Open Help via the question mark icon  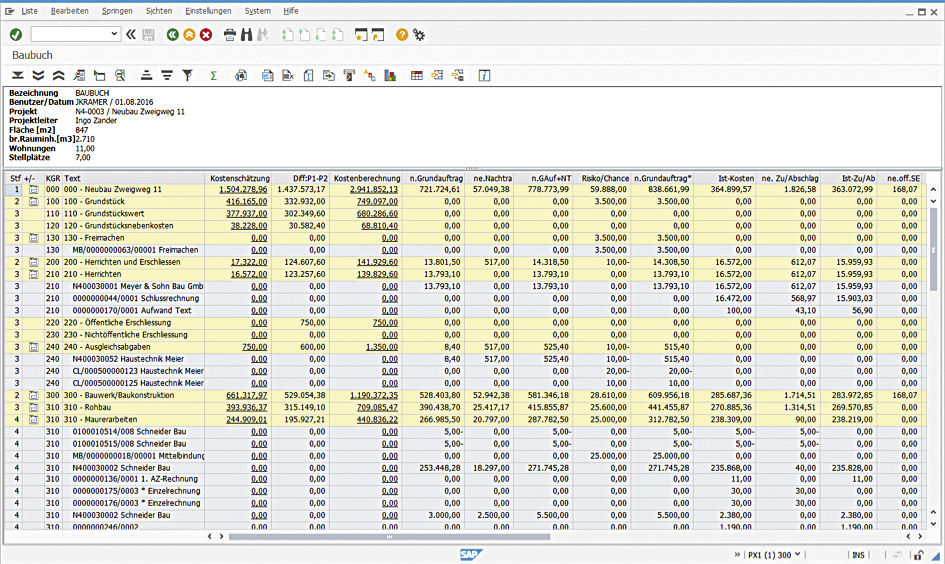click(402, 34)
